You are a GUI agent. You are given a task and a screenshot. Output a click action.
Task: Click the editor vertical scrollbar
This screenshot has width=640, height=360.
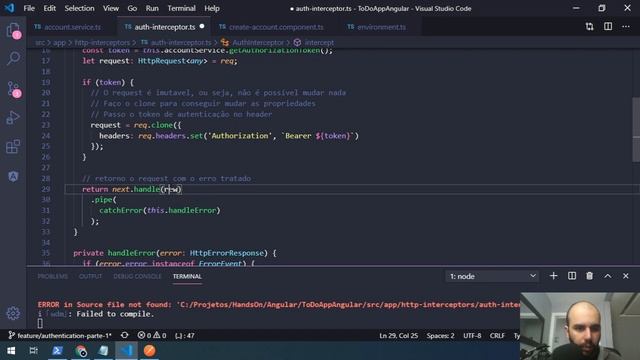(636, 130)
